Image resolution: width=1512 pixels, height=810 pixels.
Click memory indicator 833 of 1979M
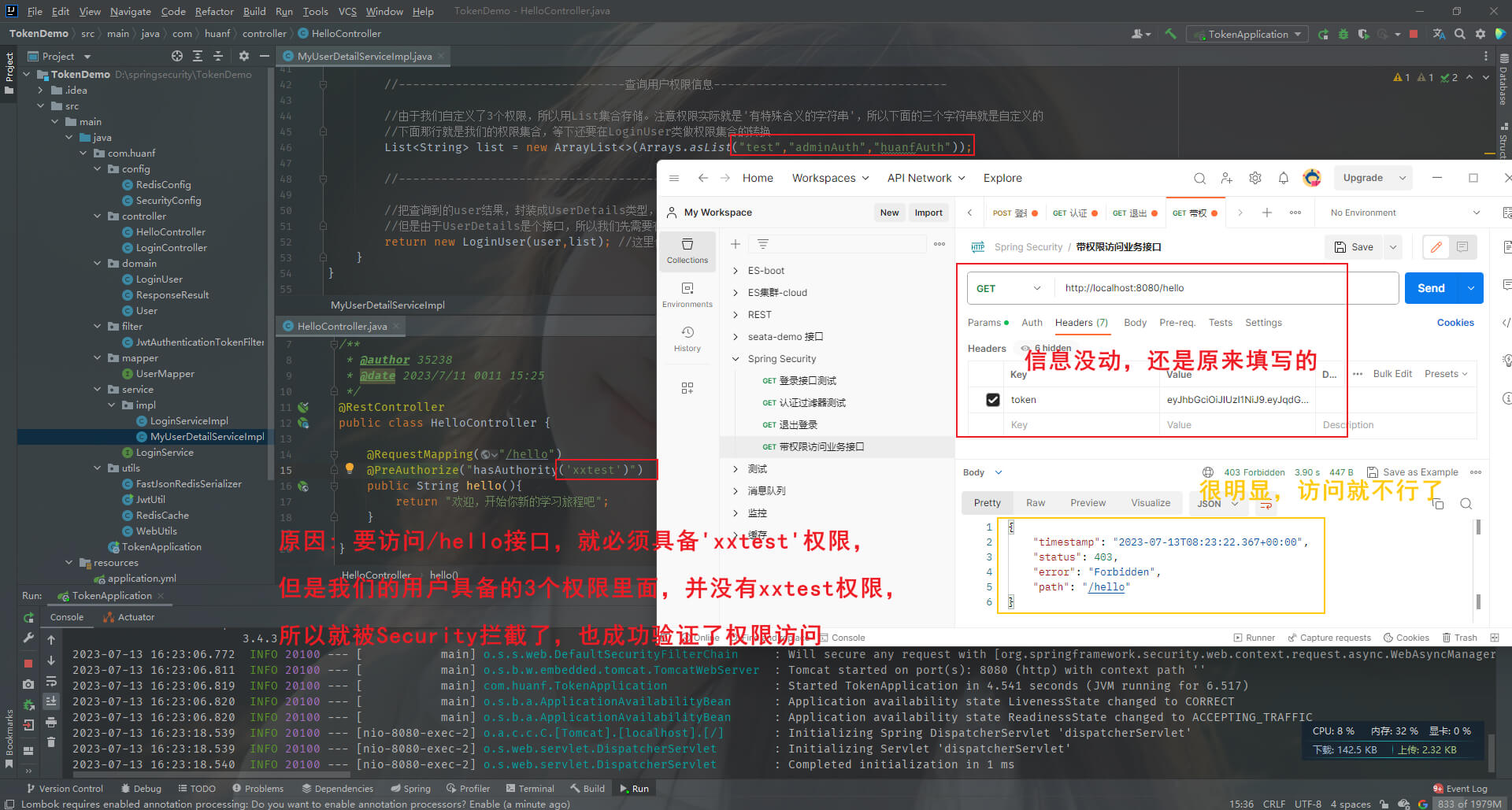(x=1469, y=804)
